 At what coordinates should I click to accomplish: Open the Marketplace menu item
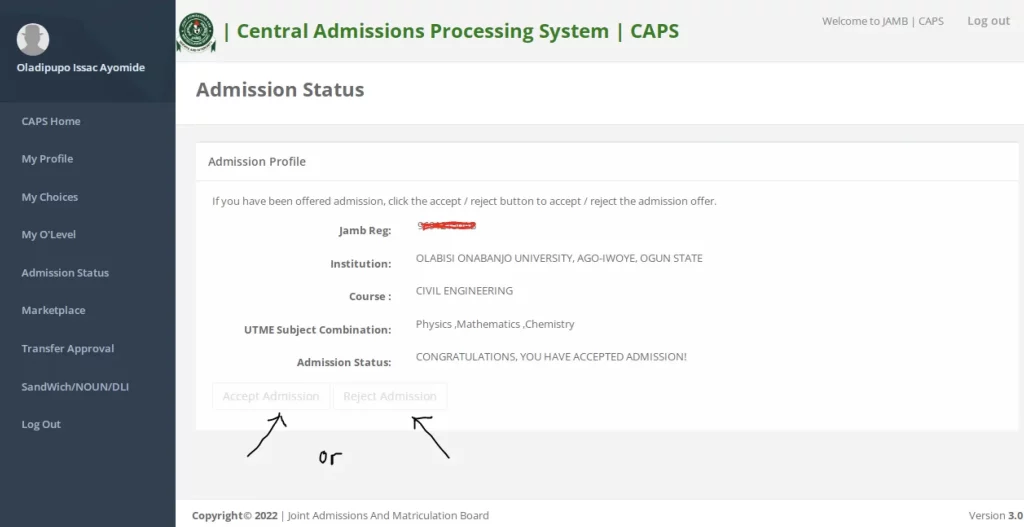coord(53,311)
